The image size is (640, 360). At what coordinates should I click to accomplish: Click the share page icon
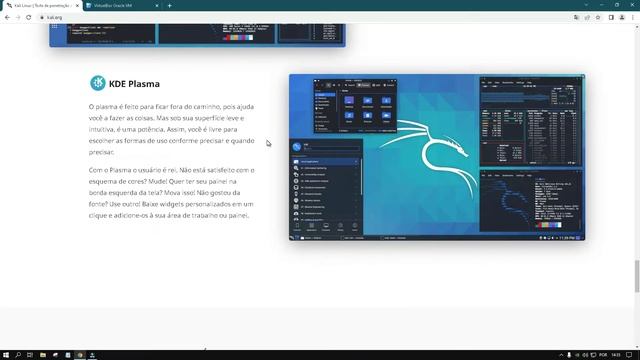[587, 18]
